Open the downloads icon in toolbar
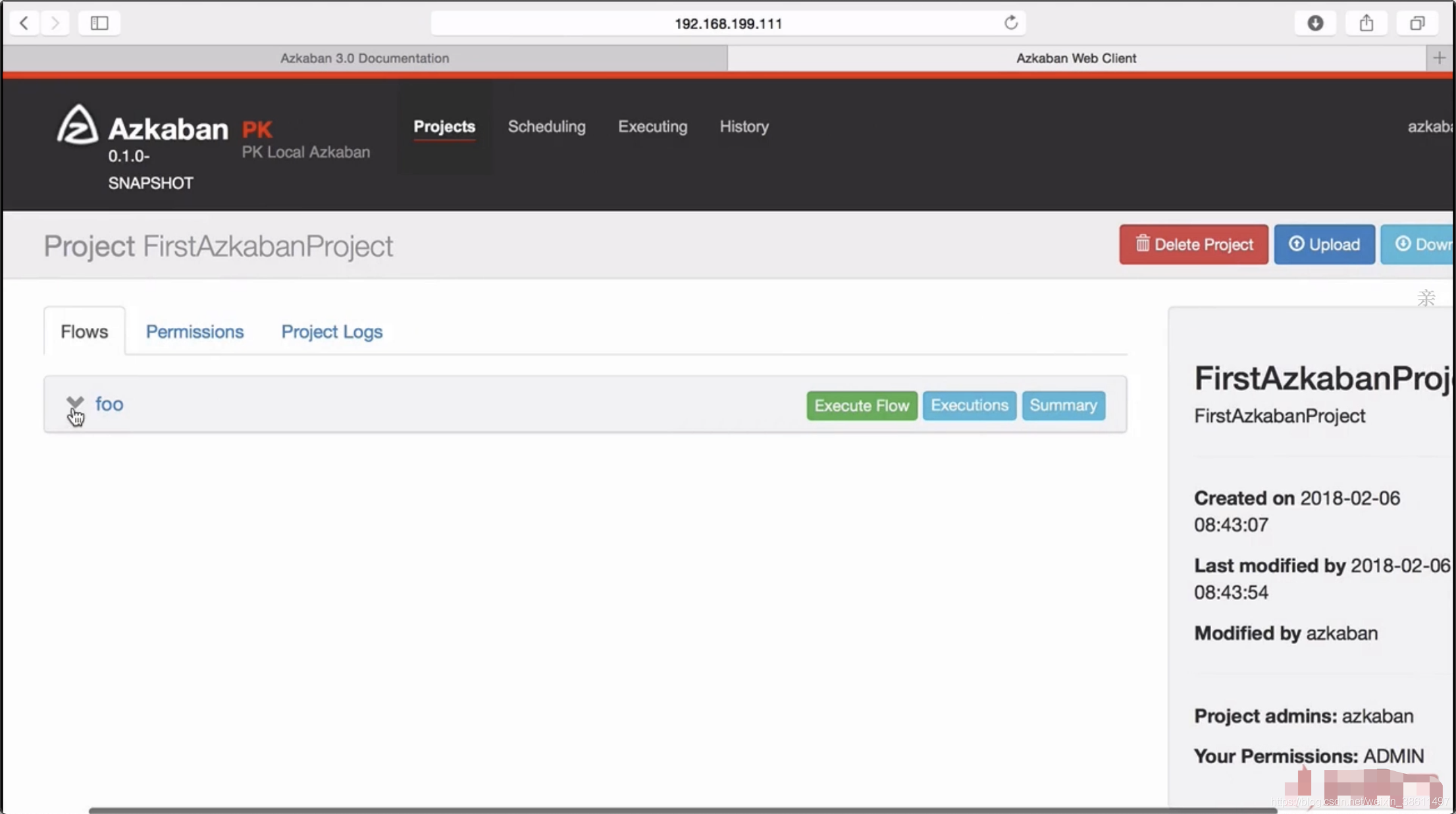Image resolution: width=1456 pixels, height=814 pixels. 1315,23
